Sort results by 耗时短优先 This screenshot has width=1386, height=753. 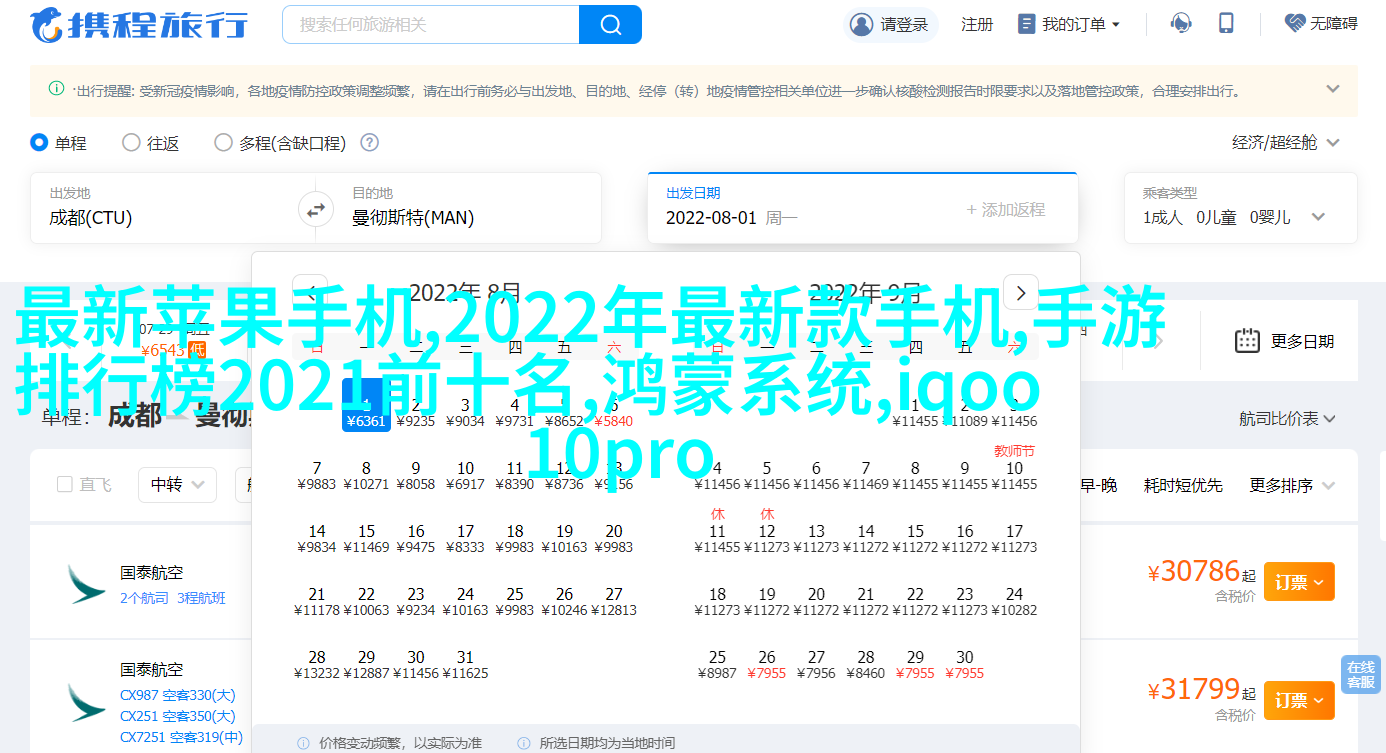[x=1183, y=485]
